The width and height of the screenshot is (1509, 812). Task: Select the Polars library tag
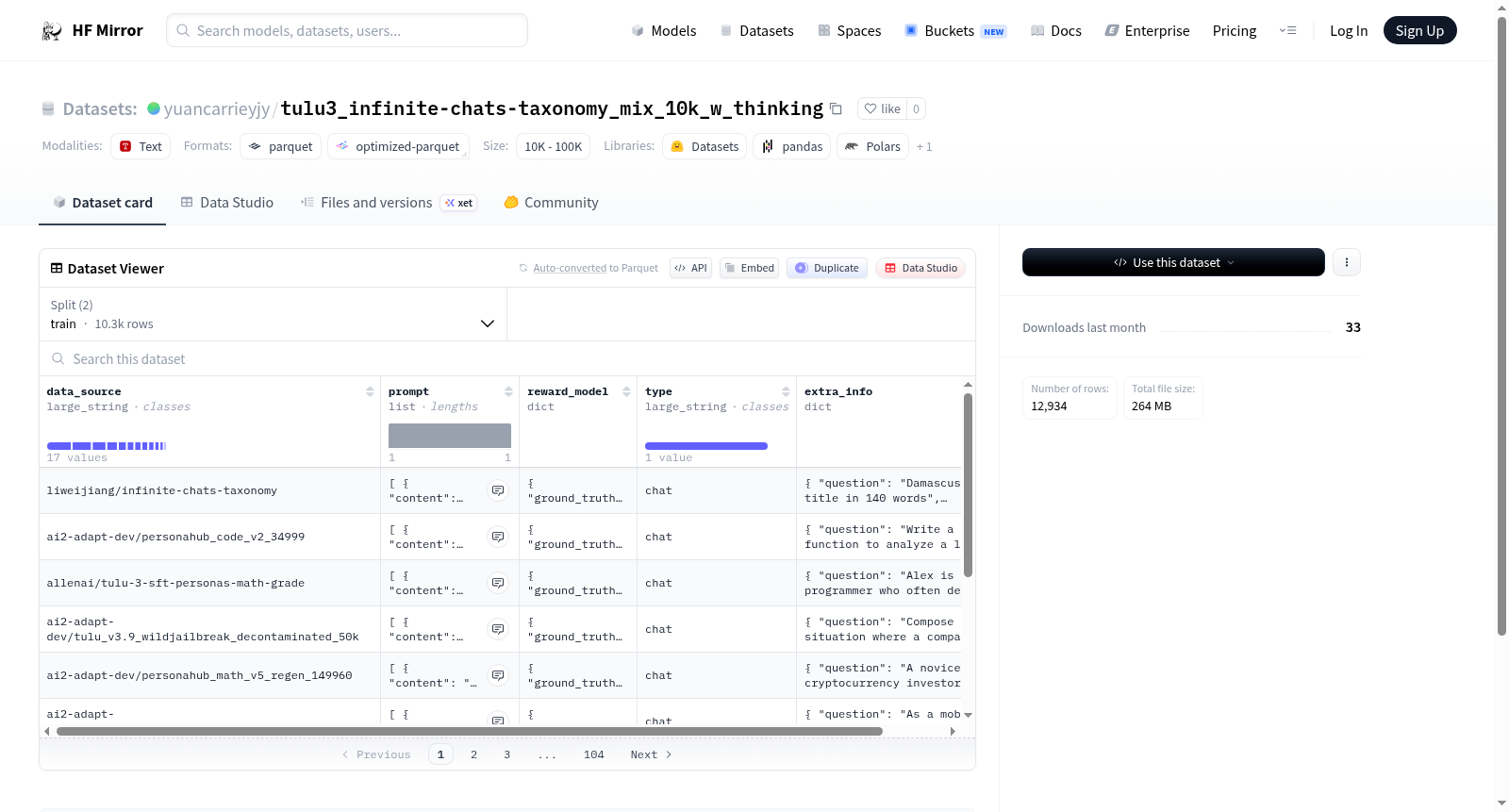[x=873, y=146]
